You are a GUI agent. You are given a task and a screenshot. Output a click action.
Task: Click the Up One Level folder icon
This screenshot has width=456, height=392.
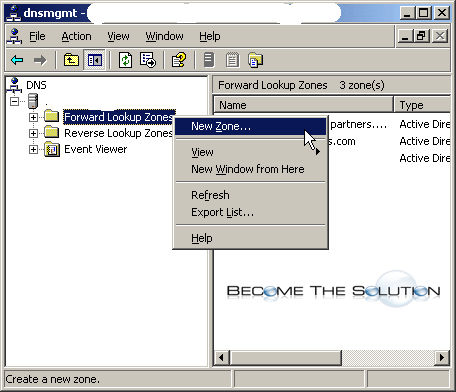coord(71,60)
